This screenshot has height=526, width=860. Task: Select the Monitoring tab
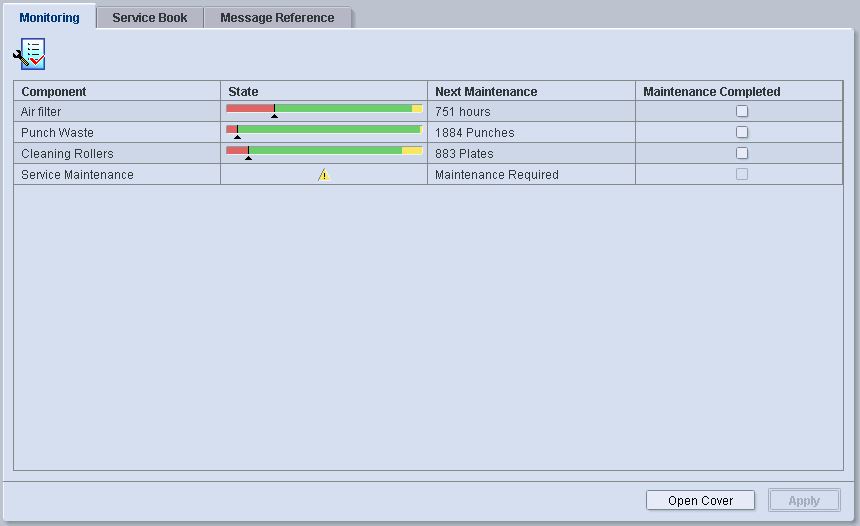(49, 18)
